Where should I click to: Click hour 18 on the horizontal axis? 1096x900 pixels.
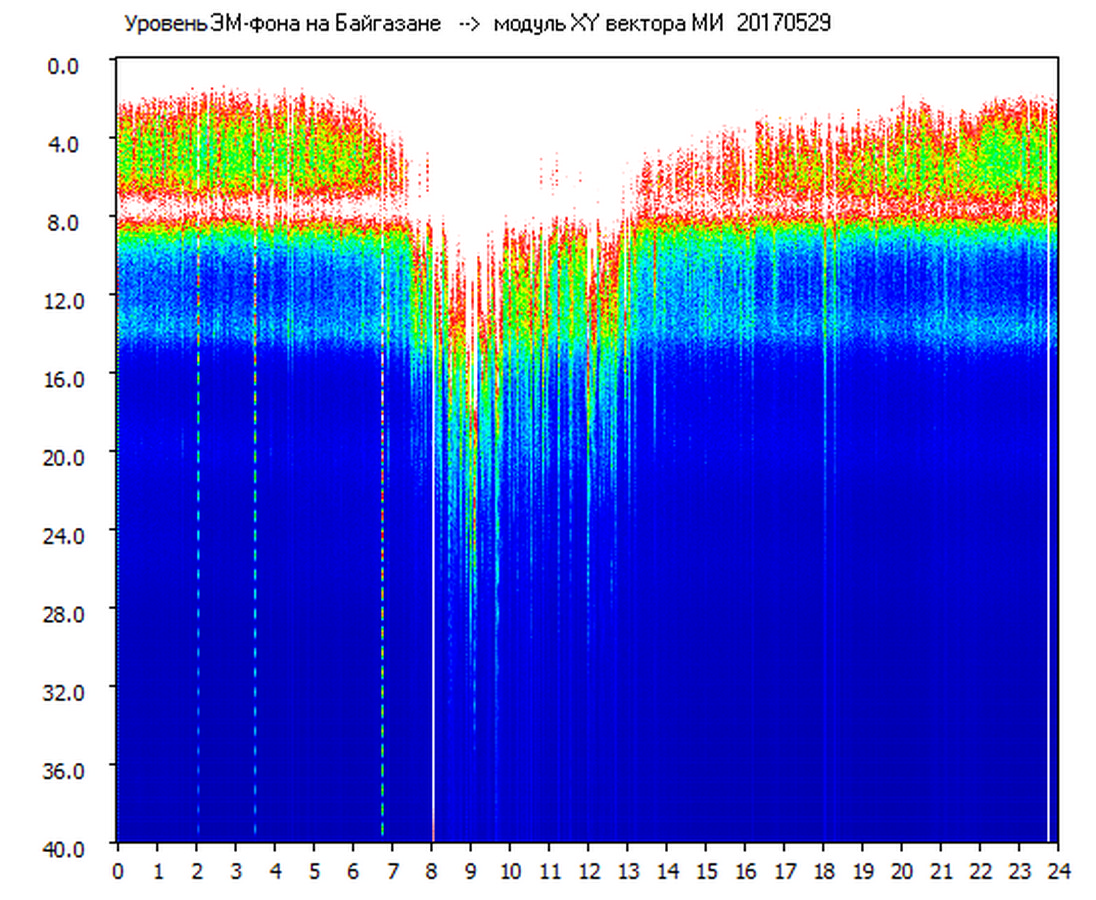[824, 871]
